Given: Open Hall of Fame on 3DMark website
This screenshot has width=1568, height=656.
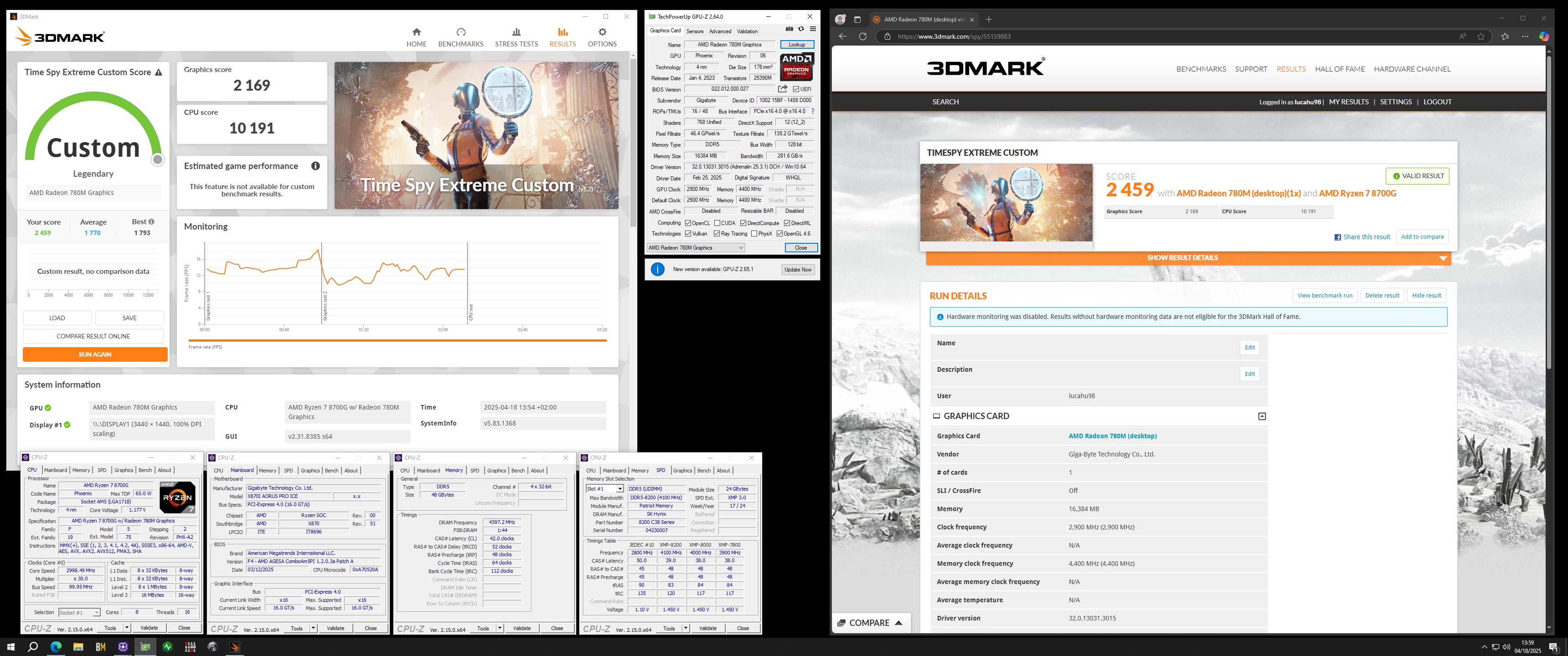Looking at the screenshot, I should [x=1339, y=69].
